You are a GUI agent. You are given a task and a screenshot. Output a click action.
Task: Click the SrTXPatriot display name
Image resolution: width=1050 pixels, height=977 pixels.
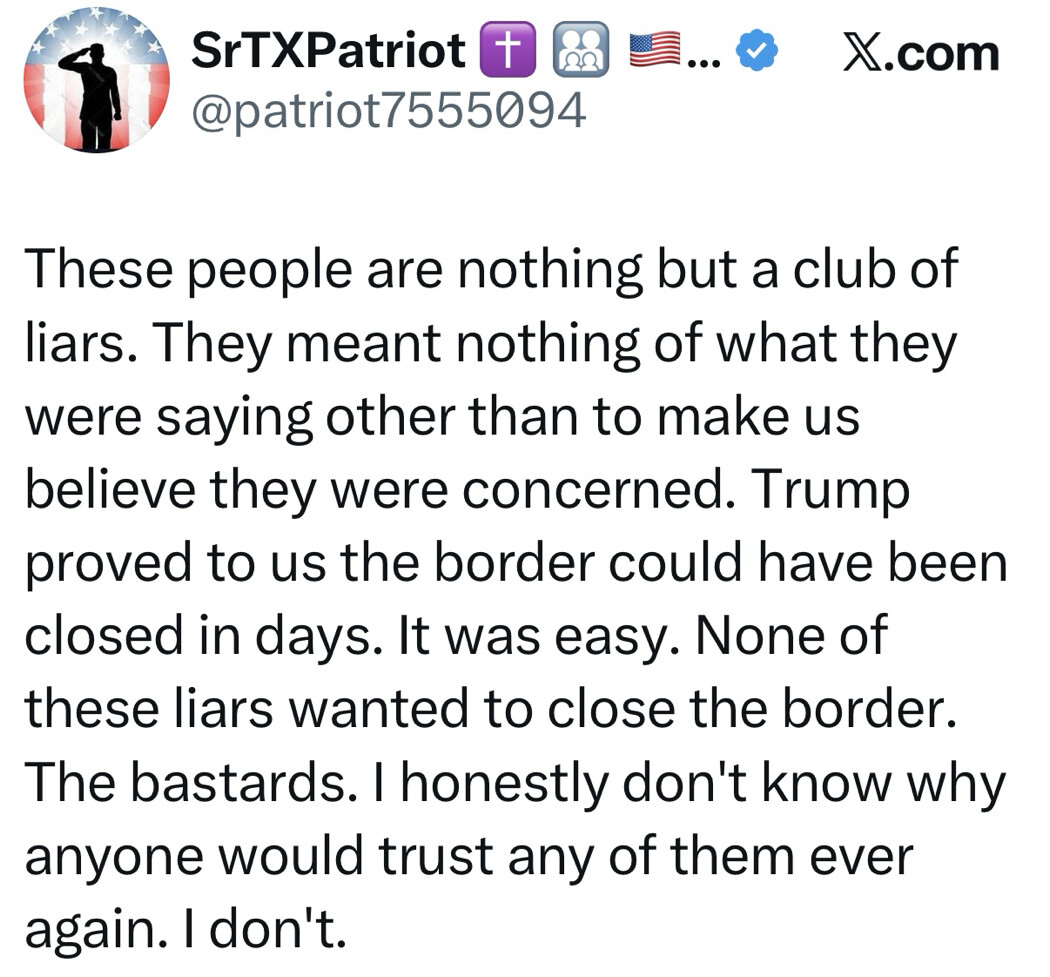pos(329,51)
